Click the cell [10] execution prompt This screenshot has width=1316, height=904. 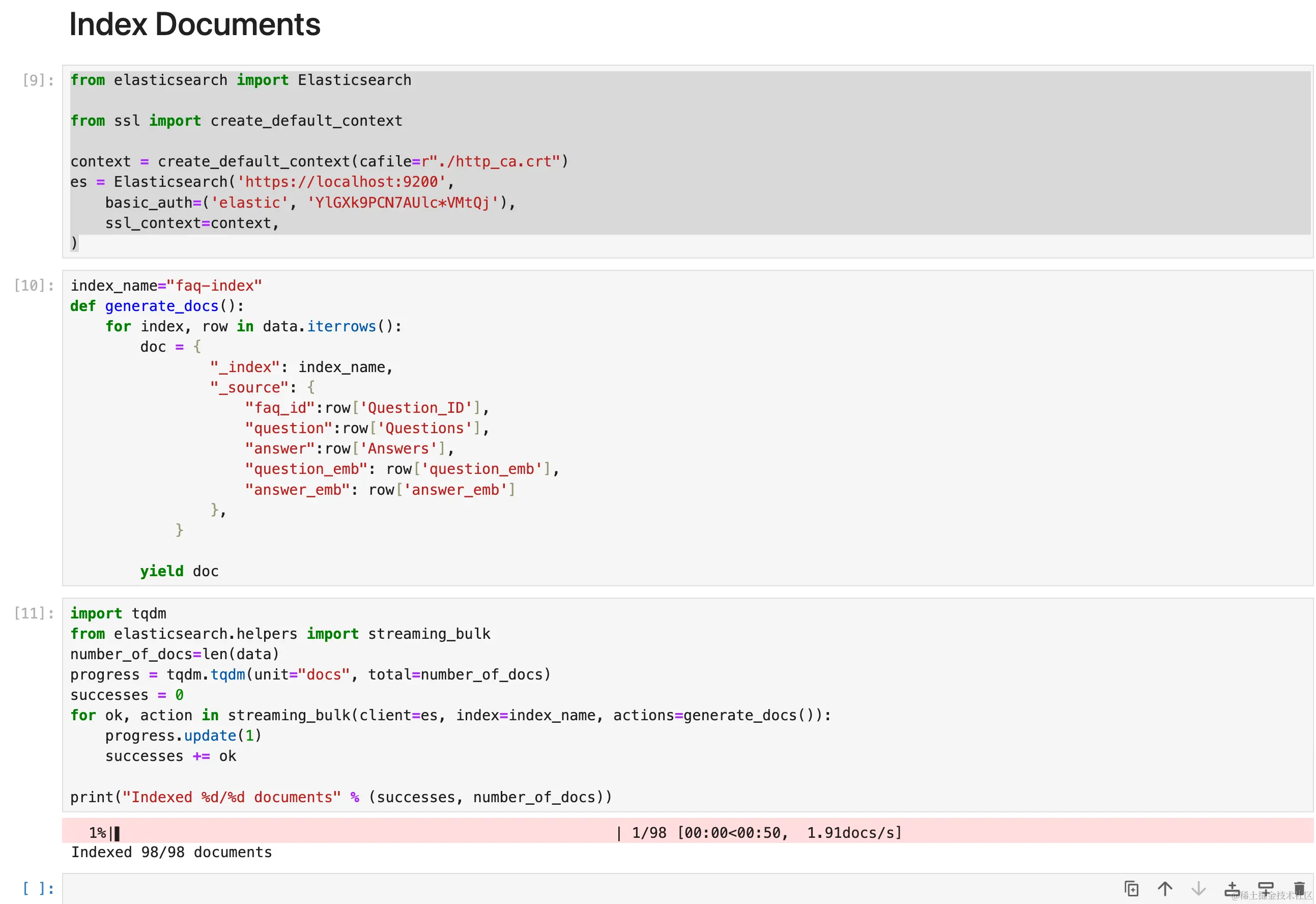(34, 286)
